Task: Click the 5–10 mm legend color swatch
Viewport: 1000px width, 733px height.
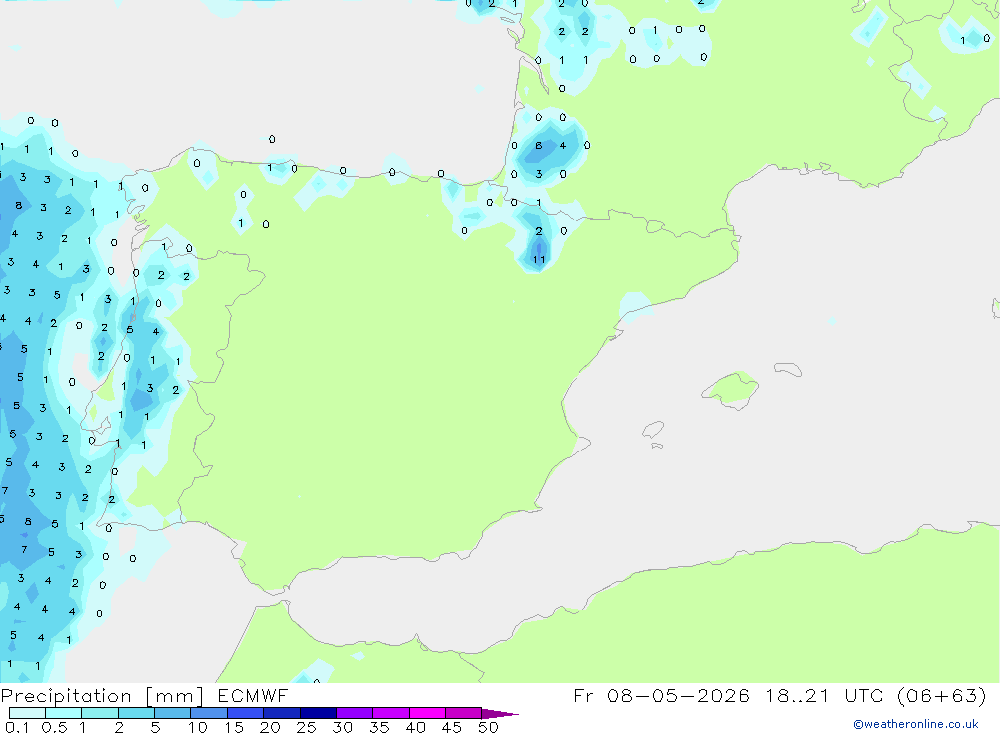Action: point(172,713)
